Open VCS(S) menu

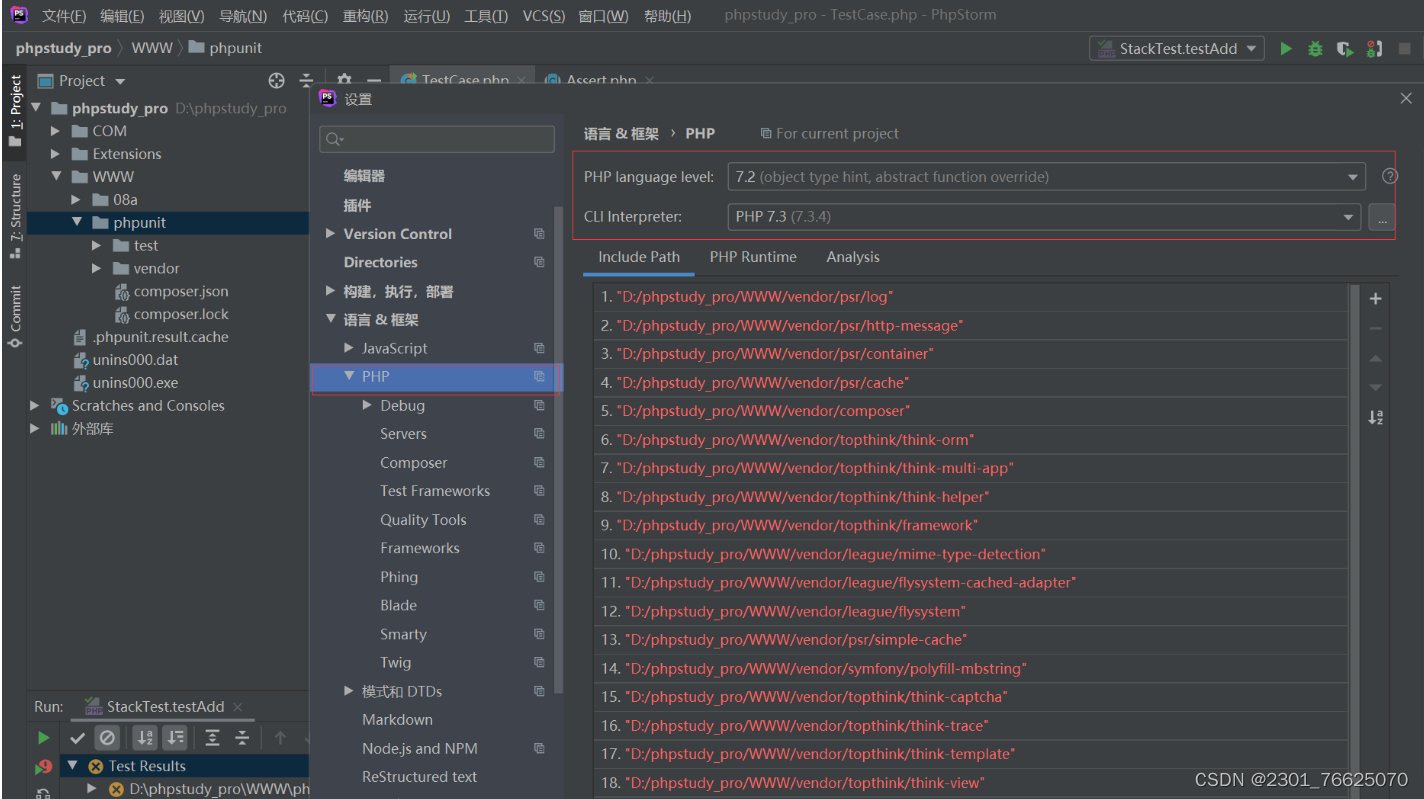[544, 16]
